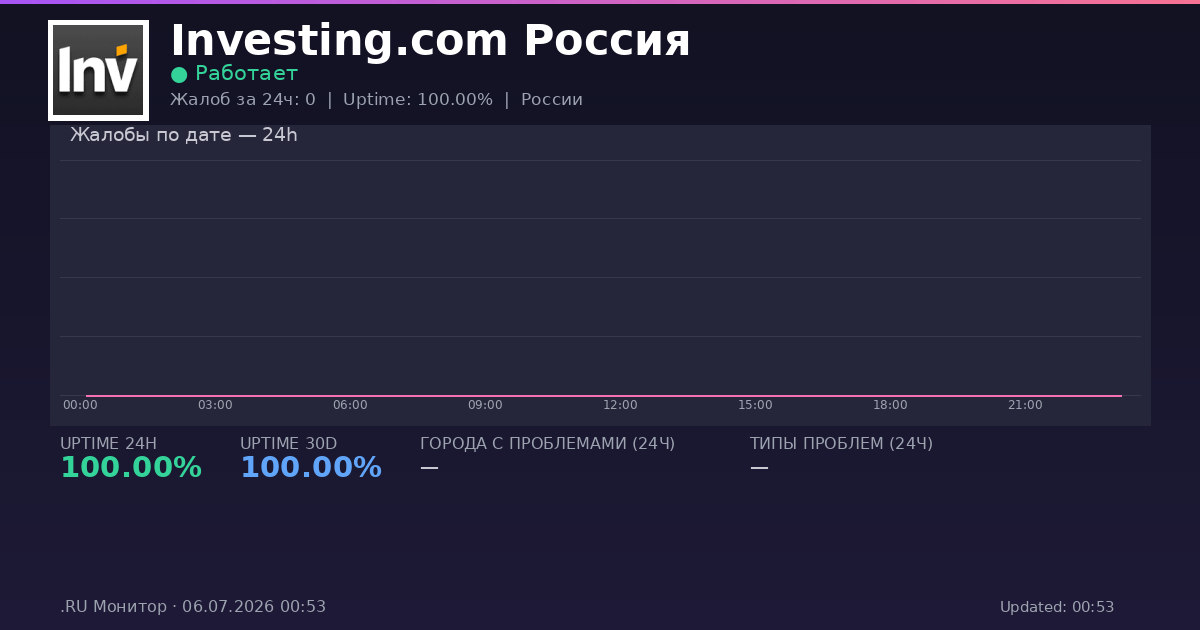
Task: Click the 15:00 time axis label
Action: pyautogui.click(x=755, y=405)
